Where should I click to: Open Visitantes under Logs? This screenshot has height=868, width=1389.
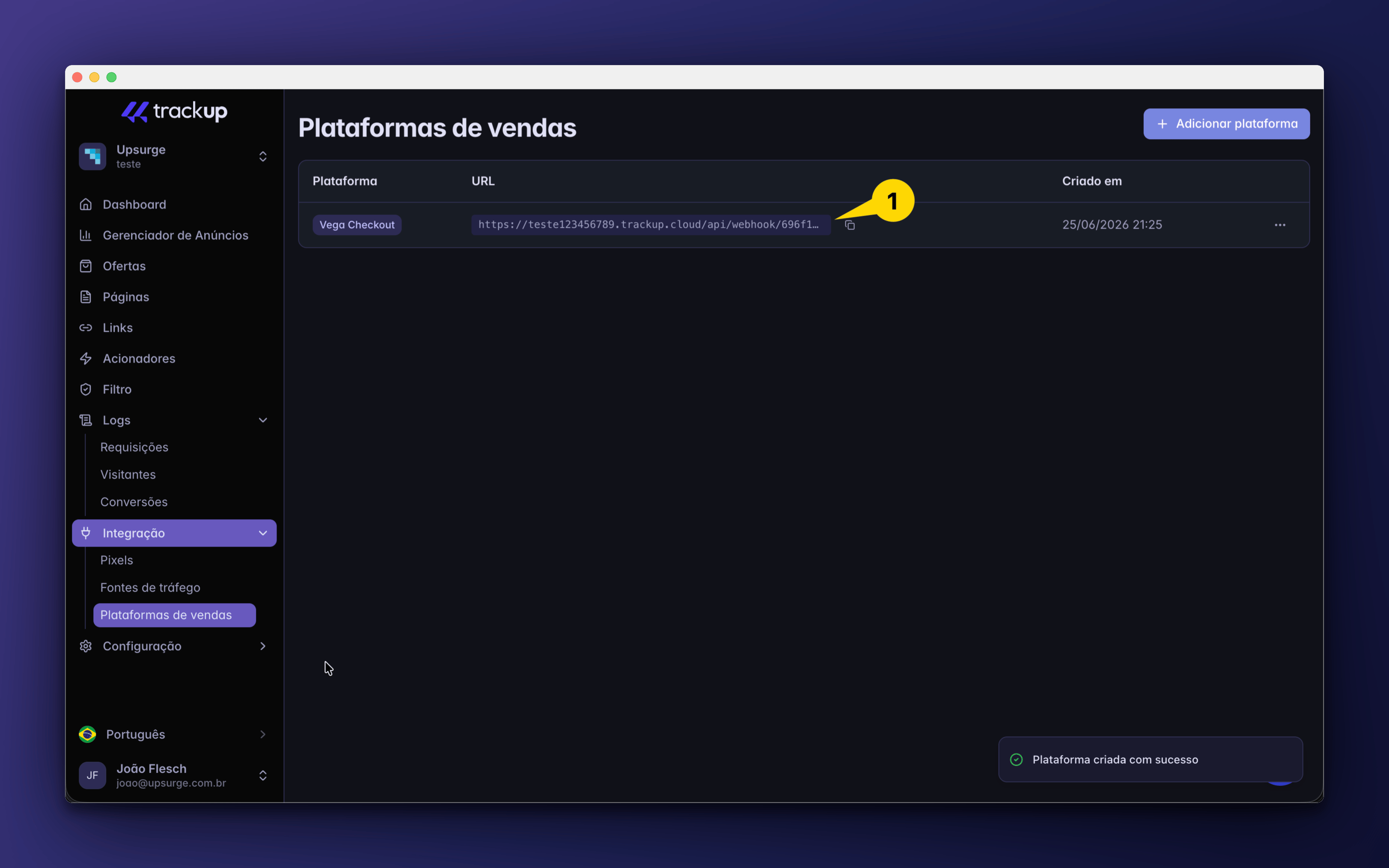[x=128, y=475]
